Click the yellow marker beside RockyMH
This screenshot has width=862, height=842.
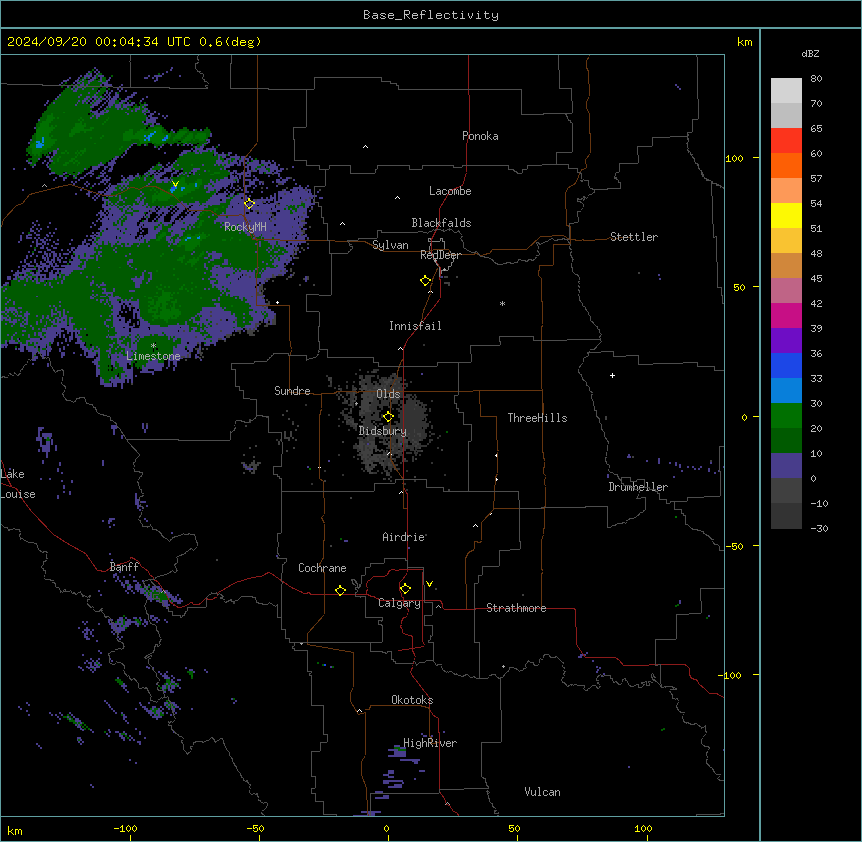pyautogui.click(x=249, y=204)
